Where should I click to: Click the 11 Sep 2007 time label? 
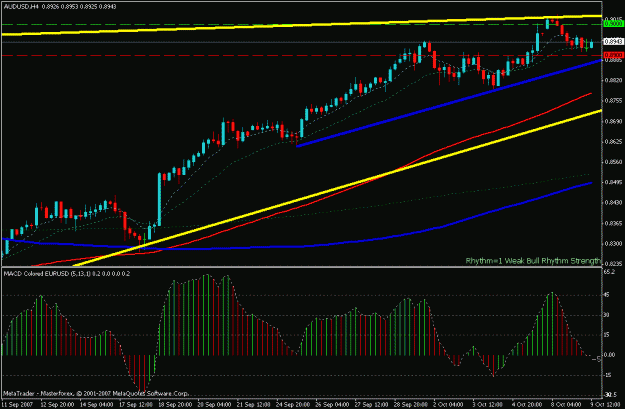(17, 404)
